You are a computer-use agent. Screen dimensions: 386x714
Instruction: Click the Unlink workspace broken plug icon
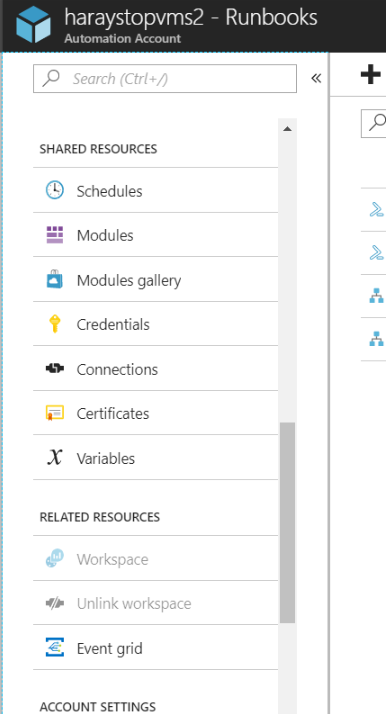55,603
